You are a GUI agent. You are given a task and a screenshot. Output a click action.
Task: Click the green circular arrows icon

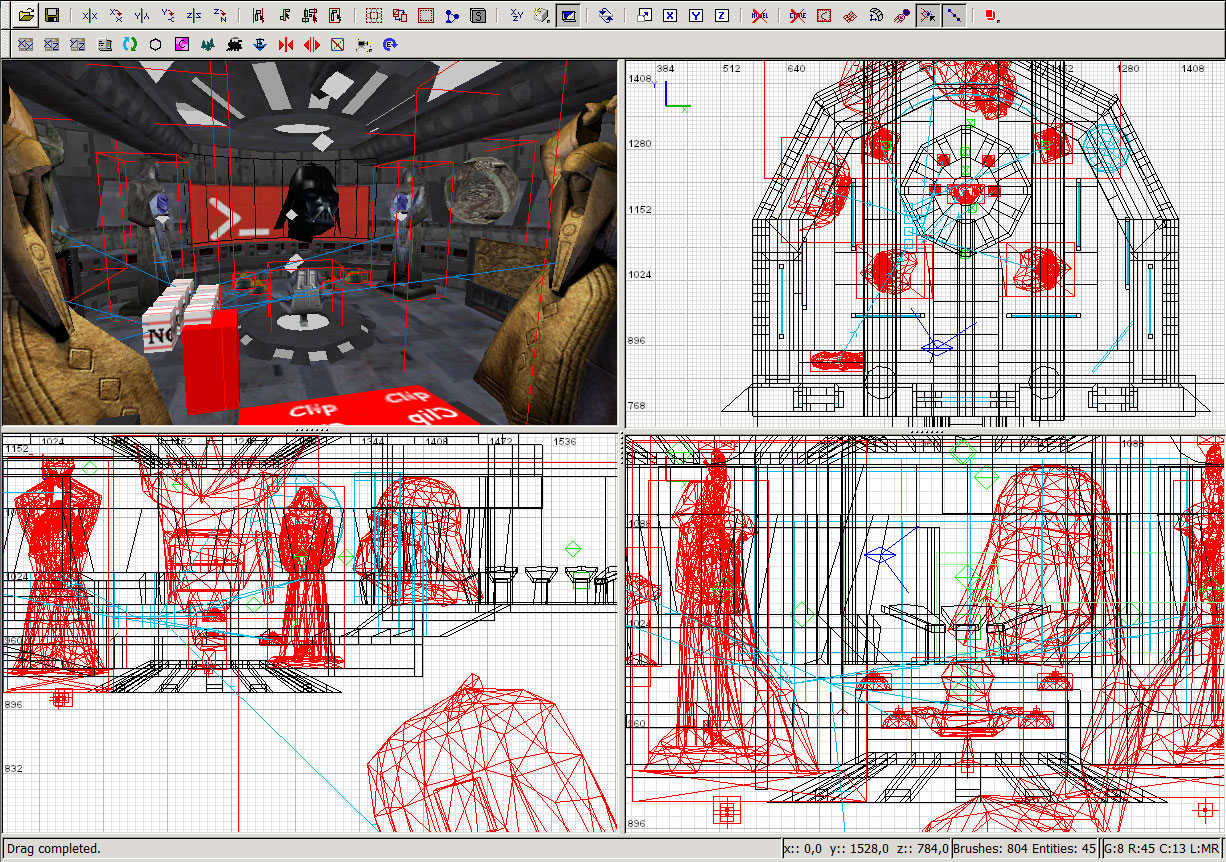[130, 44]
